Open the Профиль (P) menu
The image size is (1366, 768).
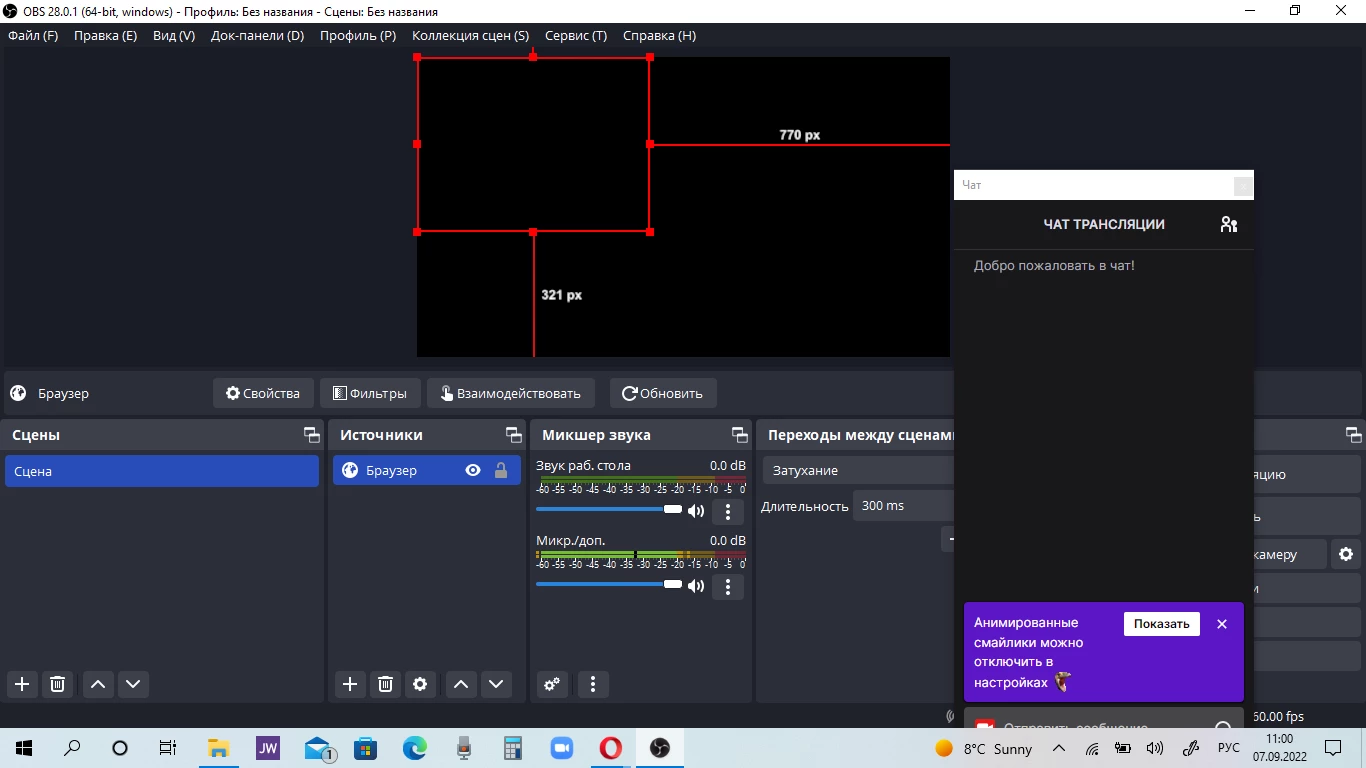coord(358,35)
